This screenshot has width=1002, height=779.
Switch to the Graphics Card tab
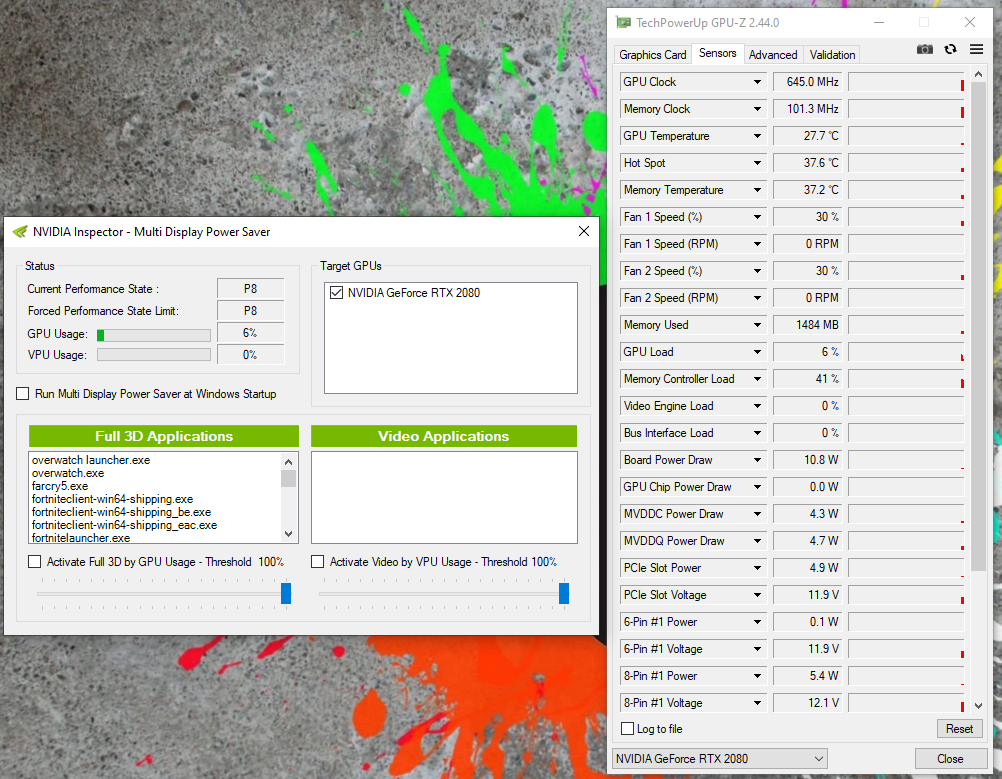point(652,54)
